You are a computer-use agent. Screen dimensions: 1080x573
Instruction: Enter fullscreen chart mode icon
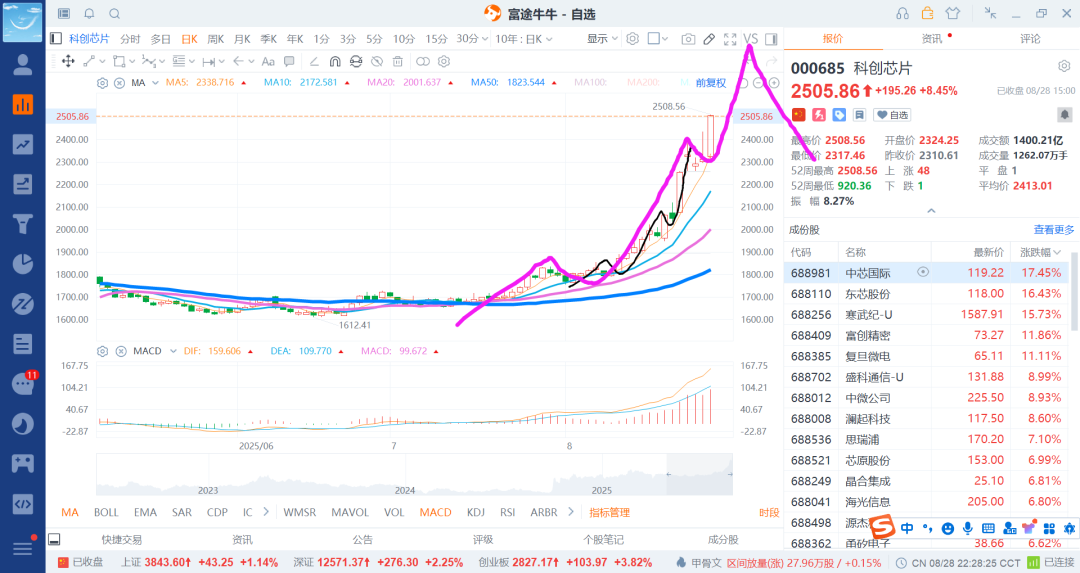(x=730, y=39)
